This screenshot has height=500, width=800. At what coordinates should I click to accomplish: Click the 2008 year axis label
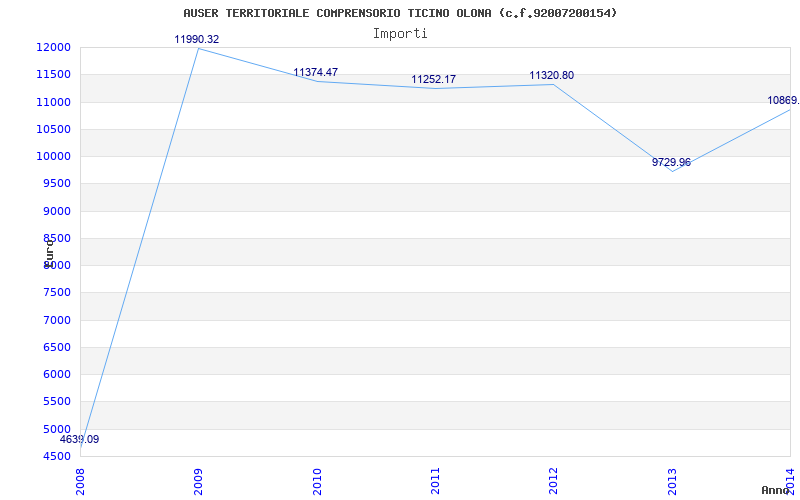80,480
